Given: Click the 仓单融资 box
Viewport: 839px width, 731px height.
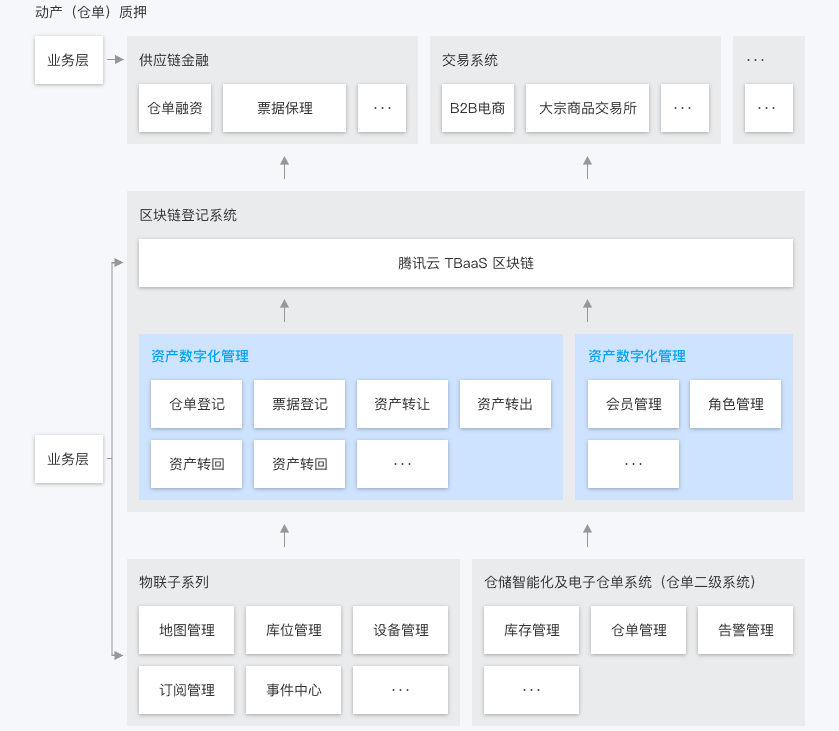Looking at the screenshot, I should pos(175,108).
